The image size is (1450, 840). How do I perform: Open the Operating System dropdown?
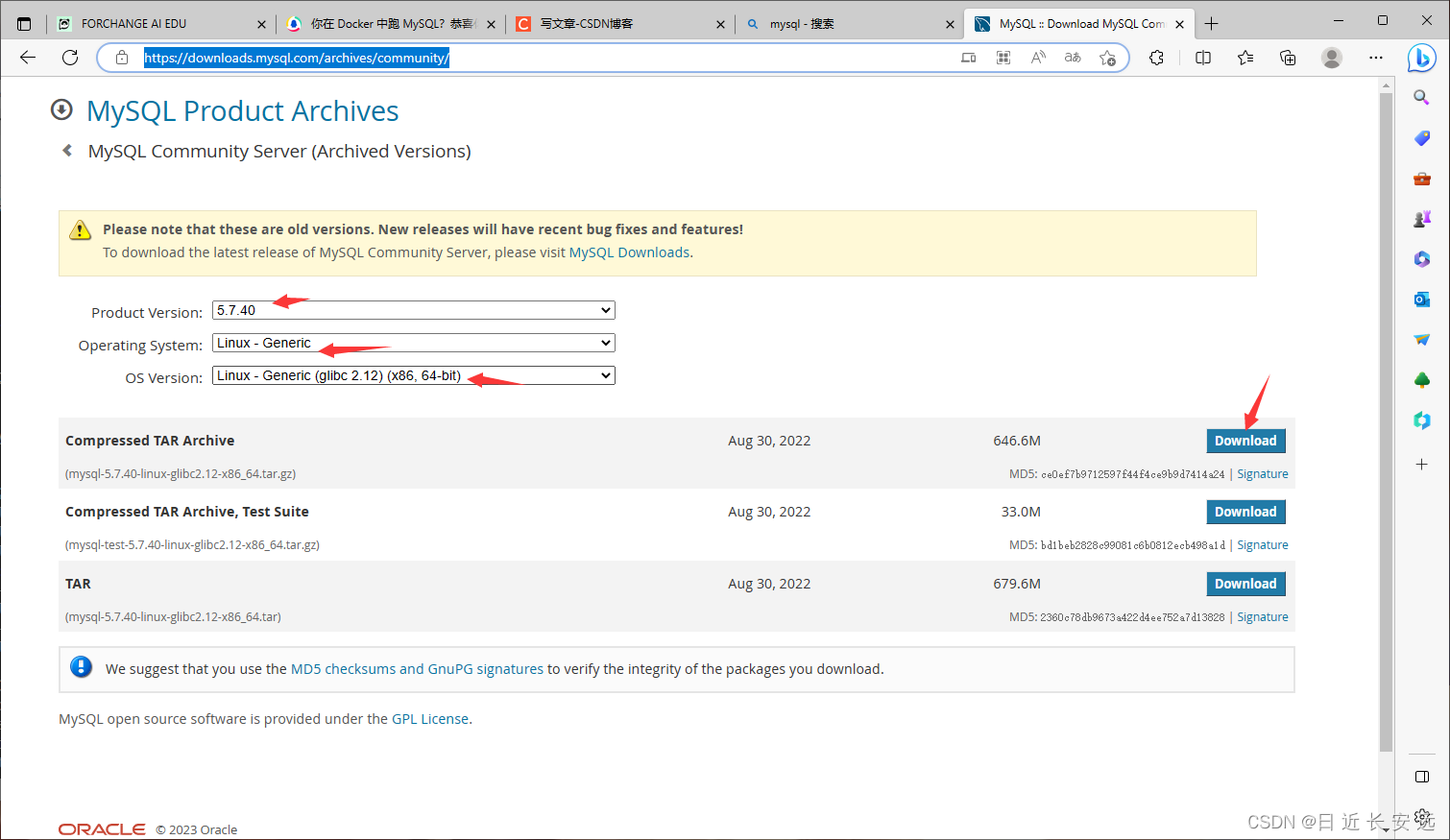pos(414,343)
